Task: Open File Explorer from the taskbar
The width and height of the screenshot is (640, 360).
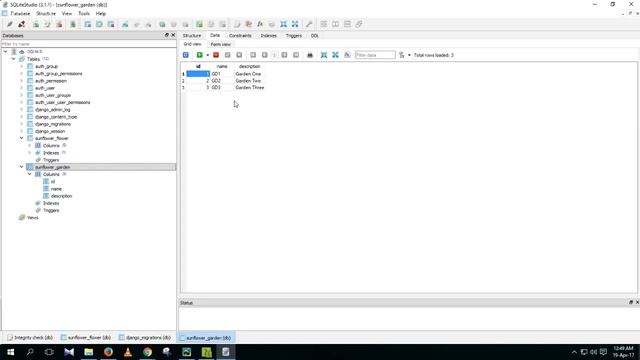Action: (x=89, y=352)
